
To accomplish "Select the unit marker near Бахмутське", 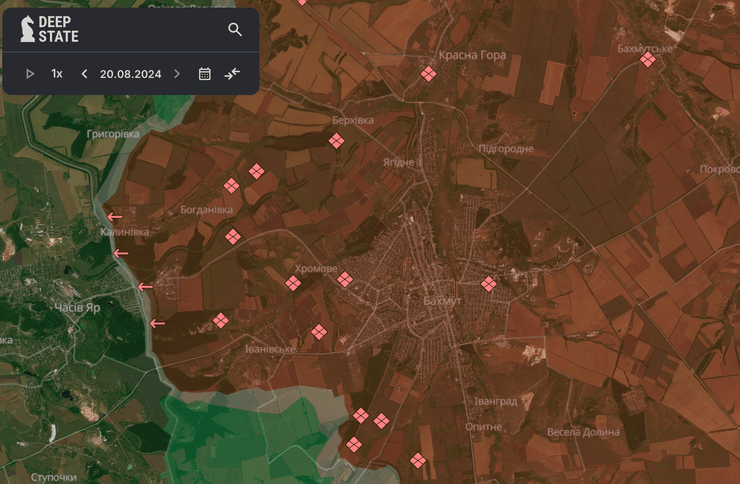I will coord(648,60).
